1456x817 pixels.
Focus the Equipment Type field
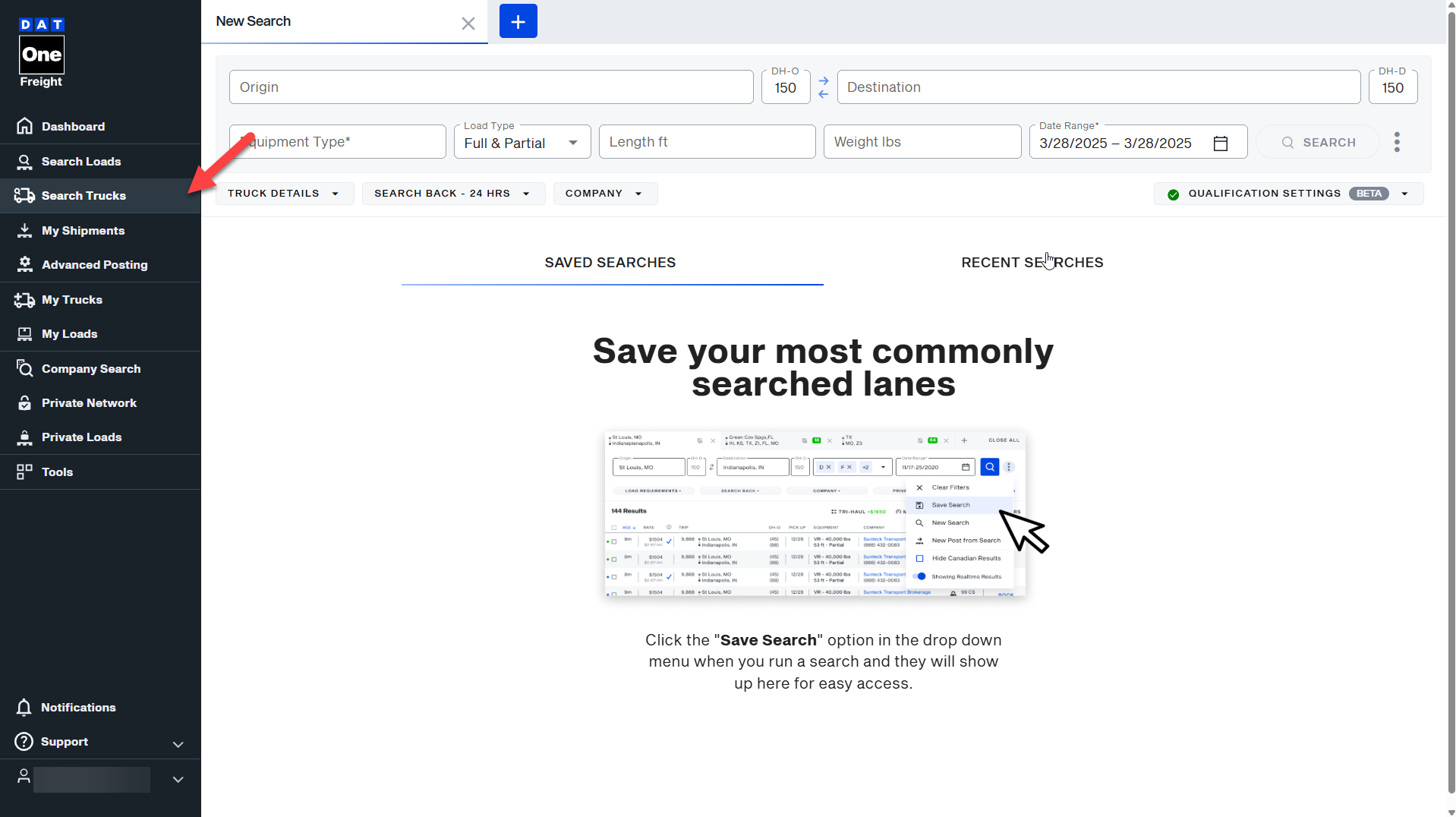(x=338, y=142)
